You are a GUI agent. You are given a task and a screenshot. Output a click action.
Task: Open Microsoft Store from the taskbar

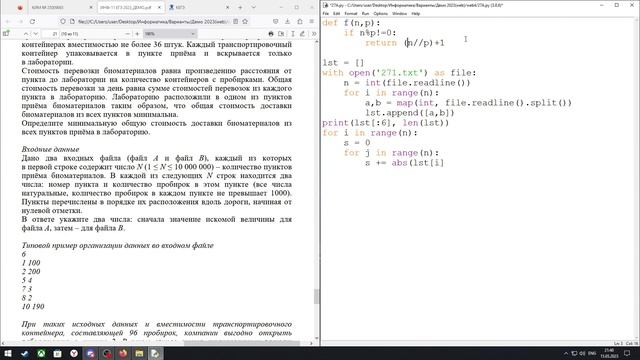click(x=57, y=353)
